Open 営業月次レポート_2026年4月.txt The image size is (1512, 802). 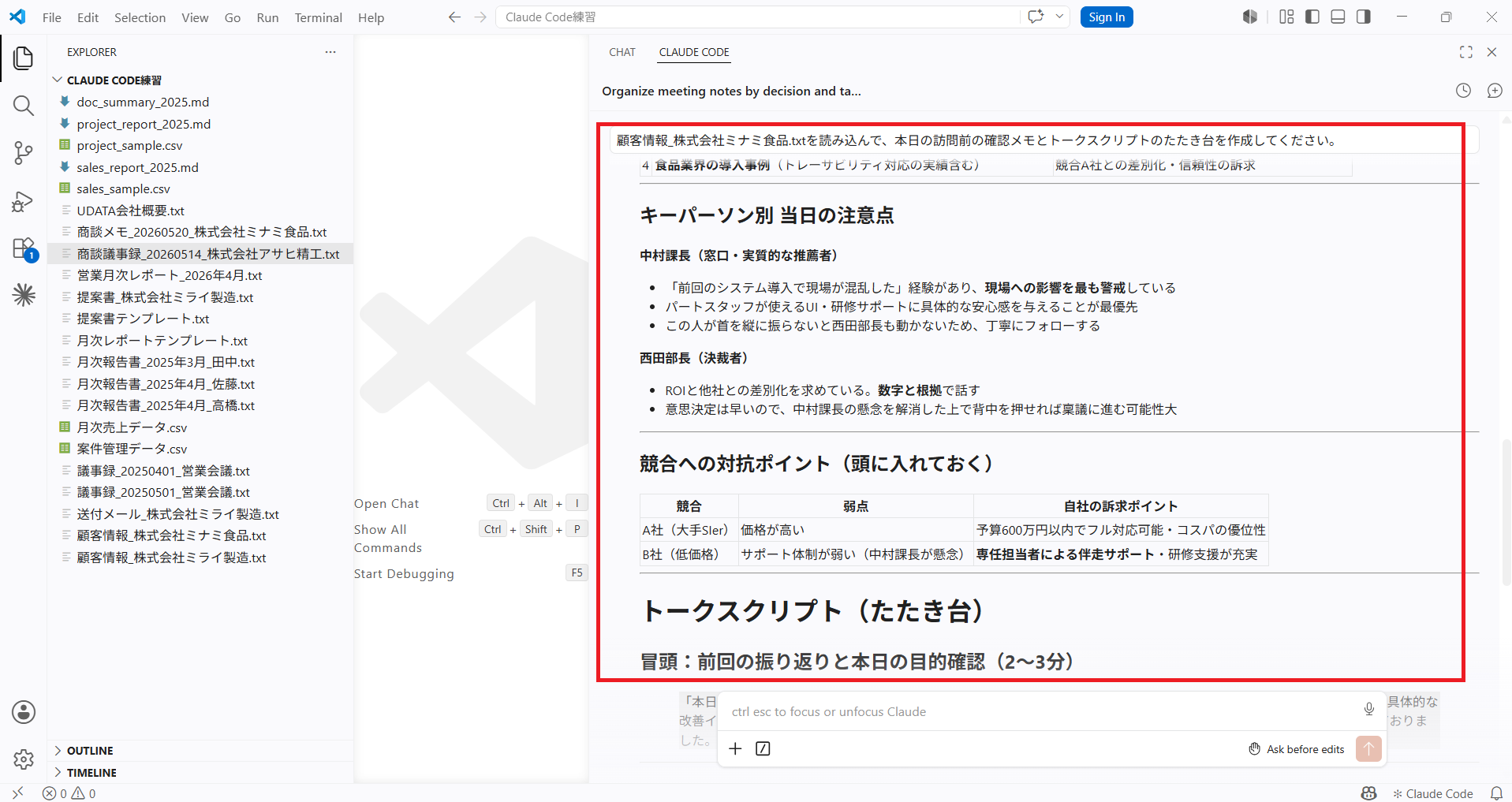pyautogui.click(x=169, y=275)
